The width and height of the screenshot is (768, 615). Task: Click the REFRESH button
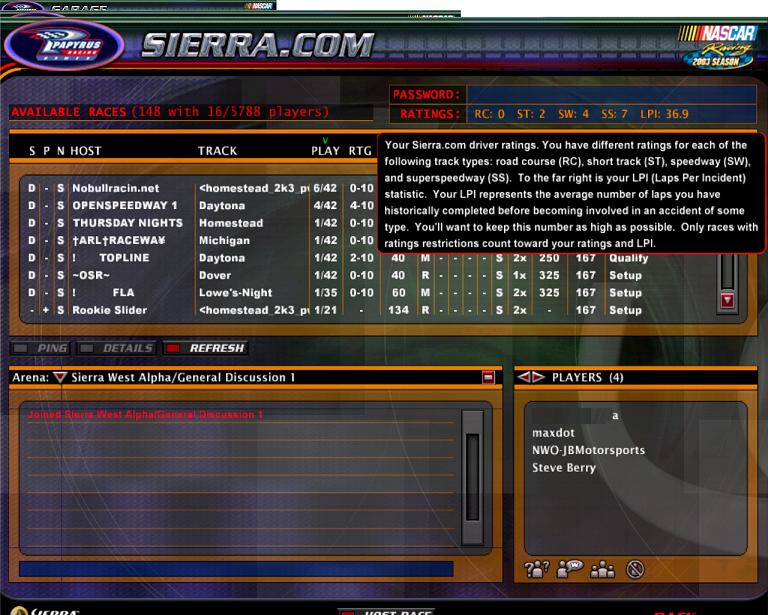pyautogui.click(x=206, y=348)
